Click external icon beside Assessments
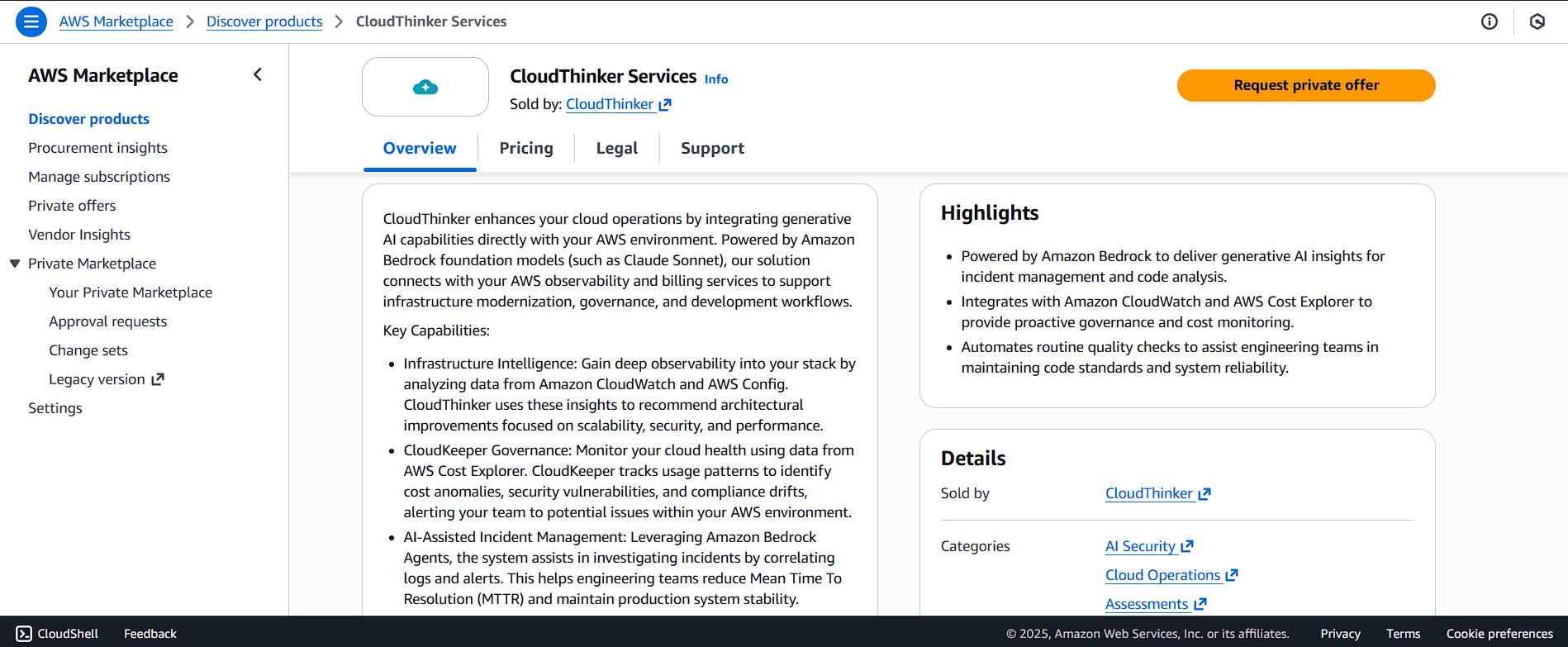The image size is (1568, 647). [1200, 604]
